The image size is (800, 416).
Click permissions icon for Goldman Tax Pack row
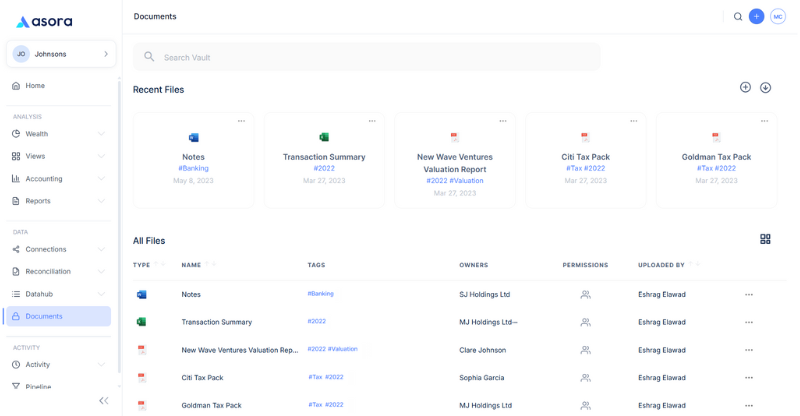(585, 405)
